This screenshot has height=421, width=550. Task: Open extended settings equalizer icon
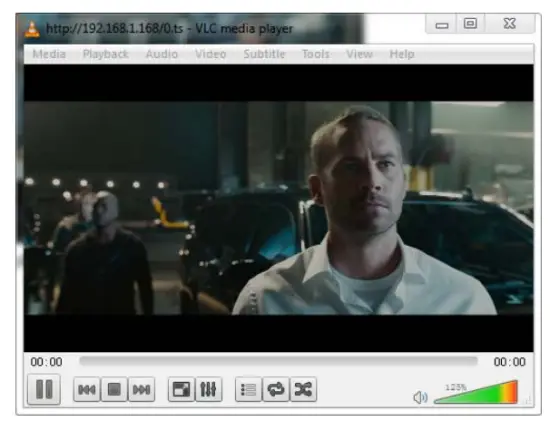pyautogui.click(x=208, y=389)
